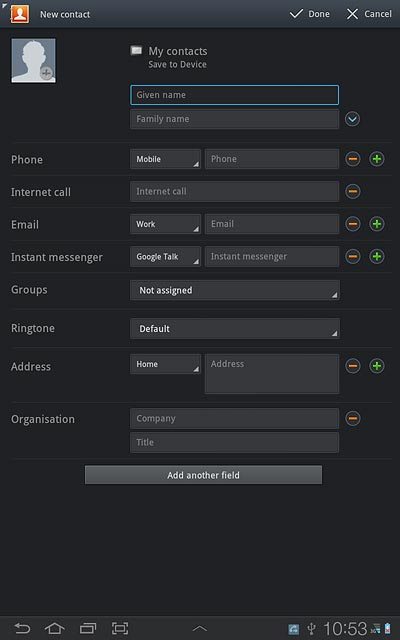The height and width of the screenshot is (640, 400).
Task: Tap Done to save the contact
Action: tap(310, 14)
